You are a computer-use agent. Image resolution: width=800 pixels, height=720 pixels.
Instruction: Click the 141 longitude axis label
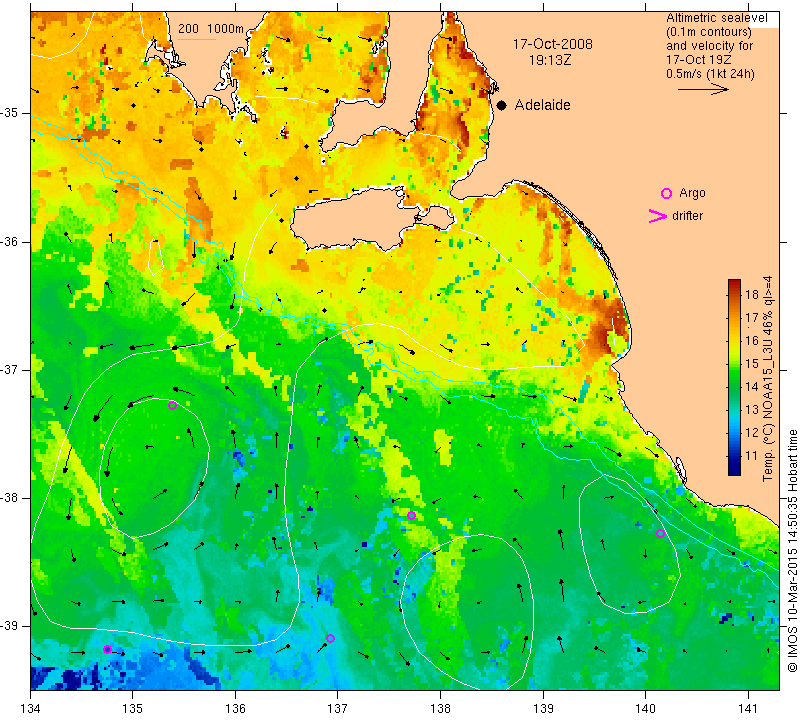tap(748, 709)
